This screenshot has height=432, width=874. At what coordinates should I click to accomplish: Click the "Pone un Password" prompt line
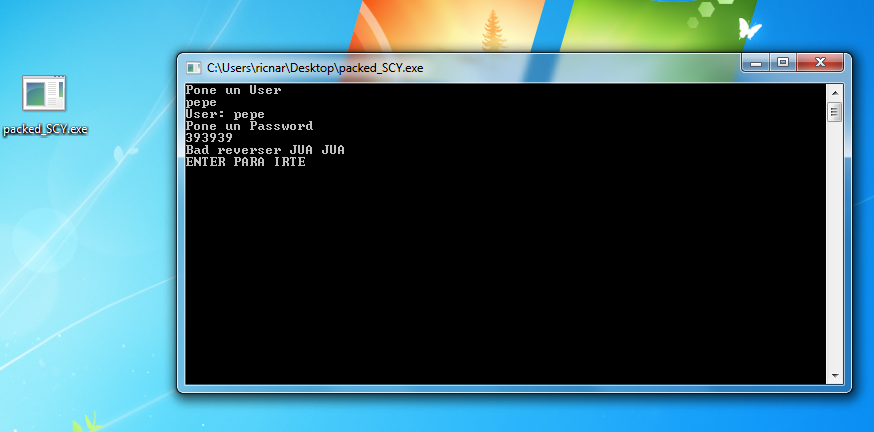[249, 126]
